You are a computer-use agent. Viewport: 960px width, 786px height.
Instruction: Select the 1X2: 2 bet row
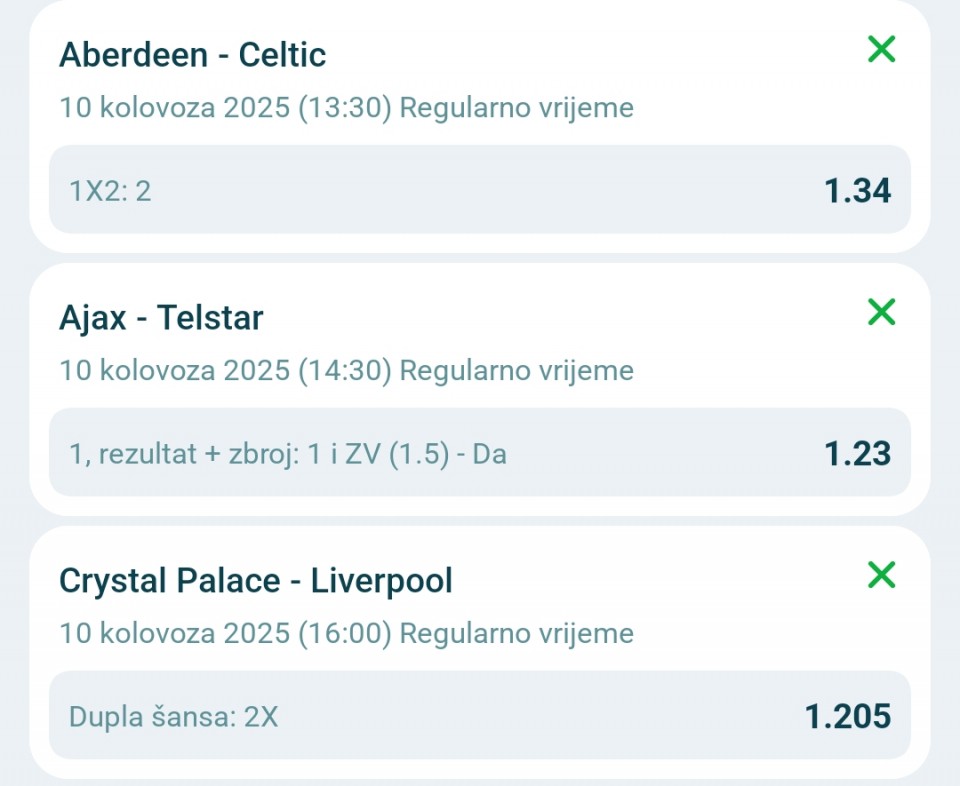pos(479,189)
